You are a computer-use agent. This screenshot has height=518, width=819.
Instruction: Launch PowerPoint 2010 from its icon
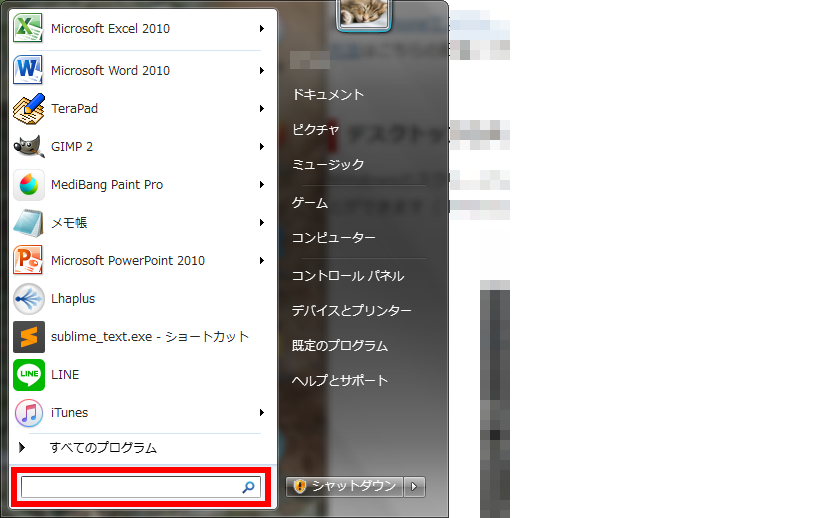coord(28,261)
